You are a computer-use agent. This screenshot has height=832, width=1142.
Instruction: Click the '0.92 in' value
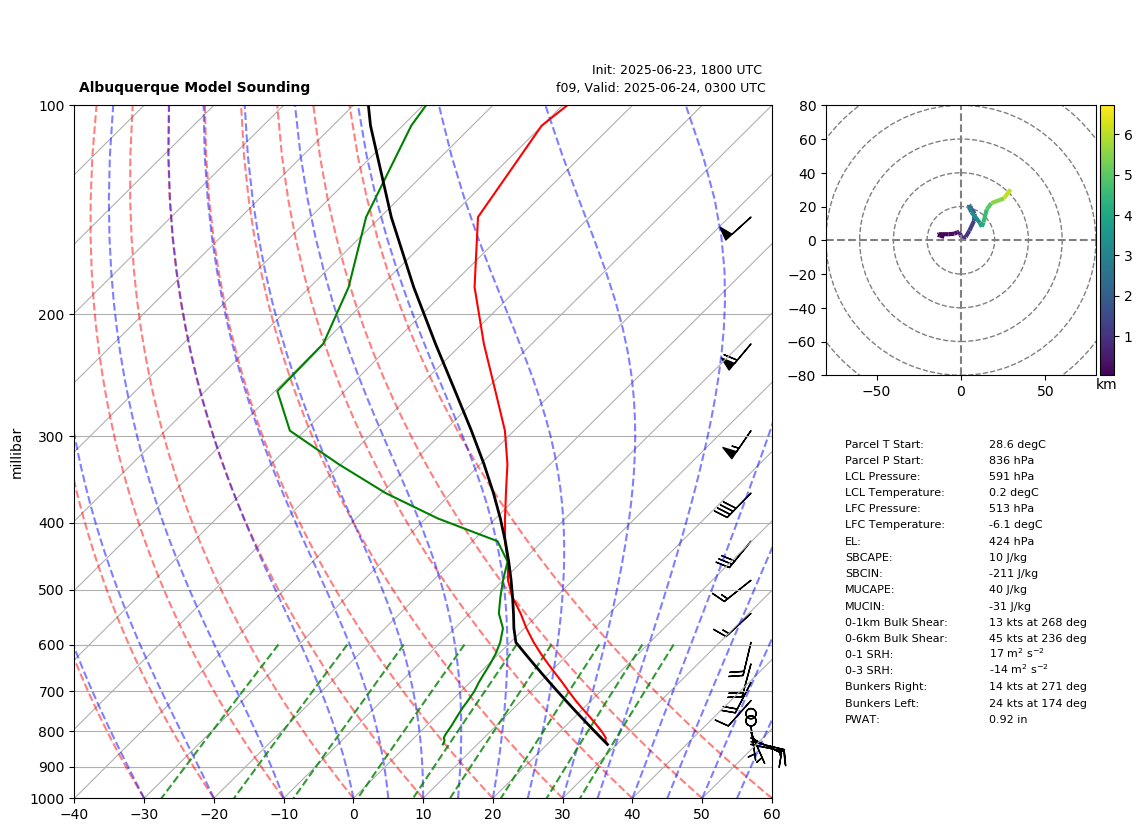[1008, 719]
